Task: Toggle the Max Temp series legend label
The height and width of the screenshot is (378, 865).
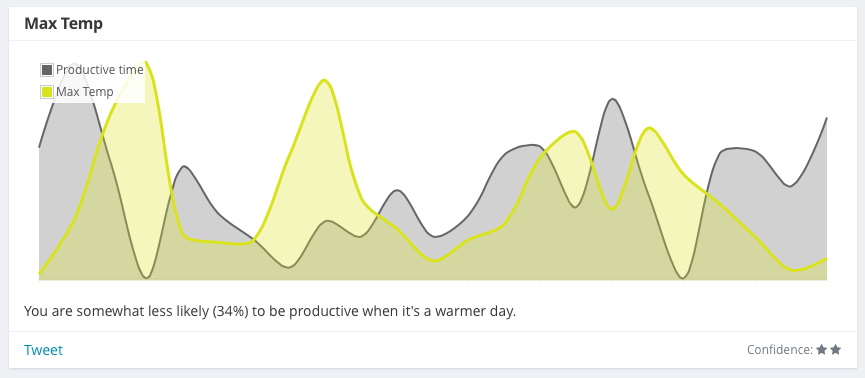Action: 85,92
